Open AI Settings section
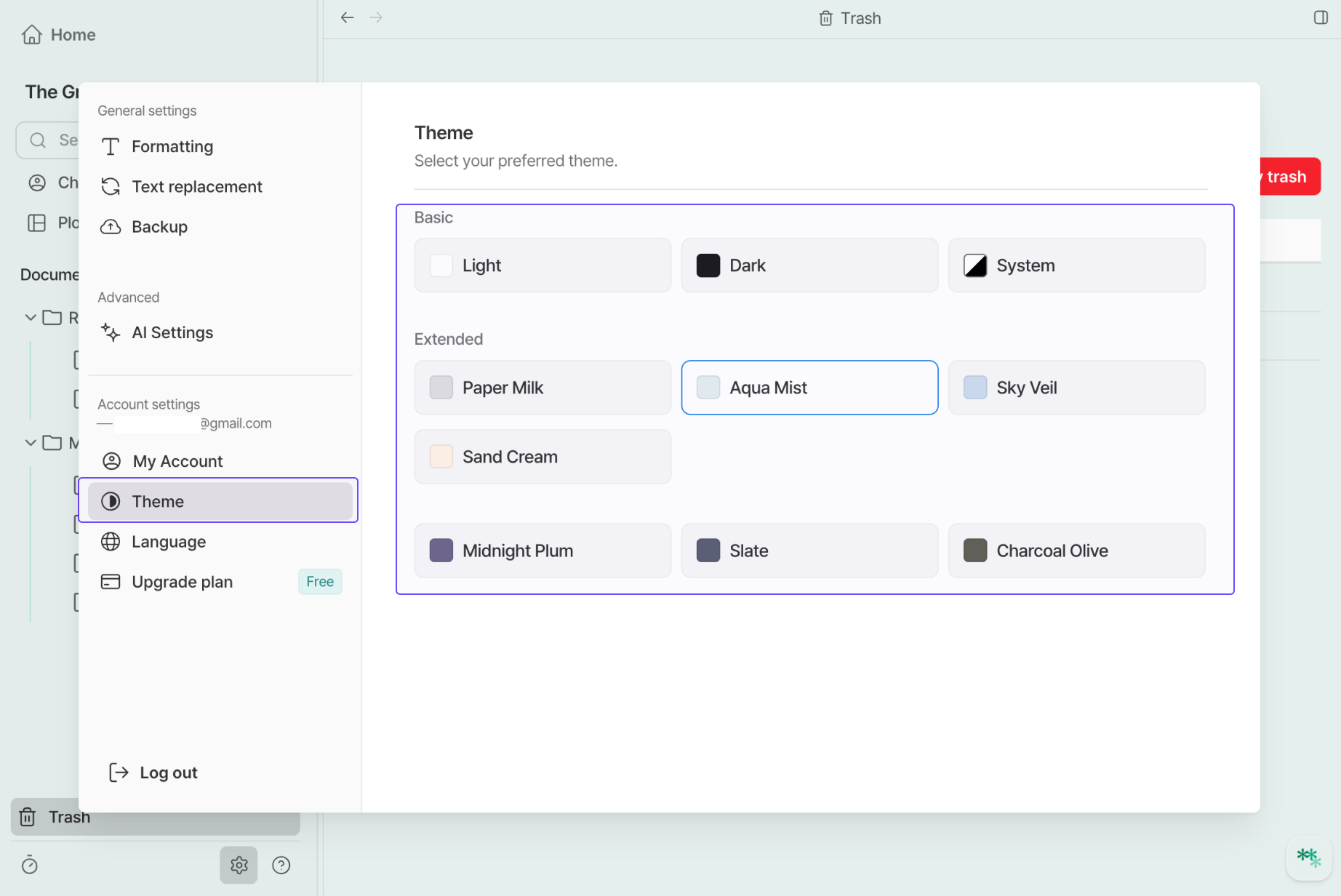 click(220, 332)
